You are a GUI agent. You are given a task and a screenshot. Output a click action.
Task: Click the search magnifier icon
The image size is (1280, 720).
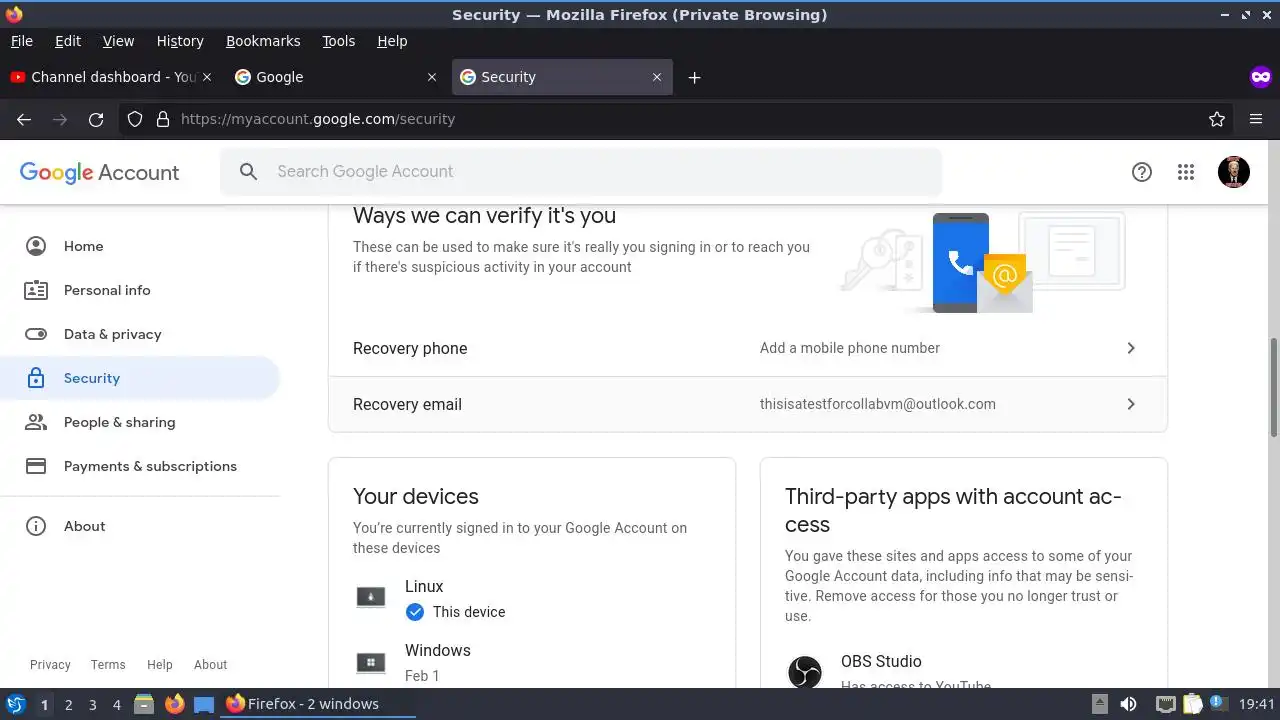click(249, 172)
